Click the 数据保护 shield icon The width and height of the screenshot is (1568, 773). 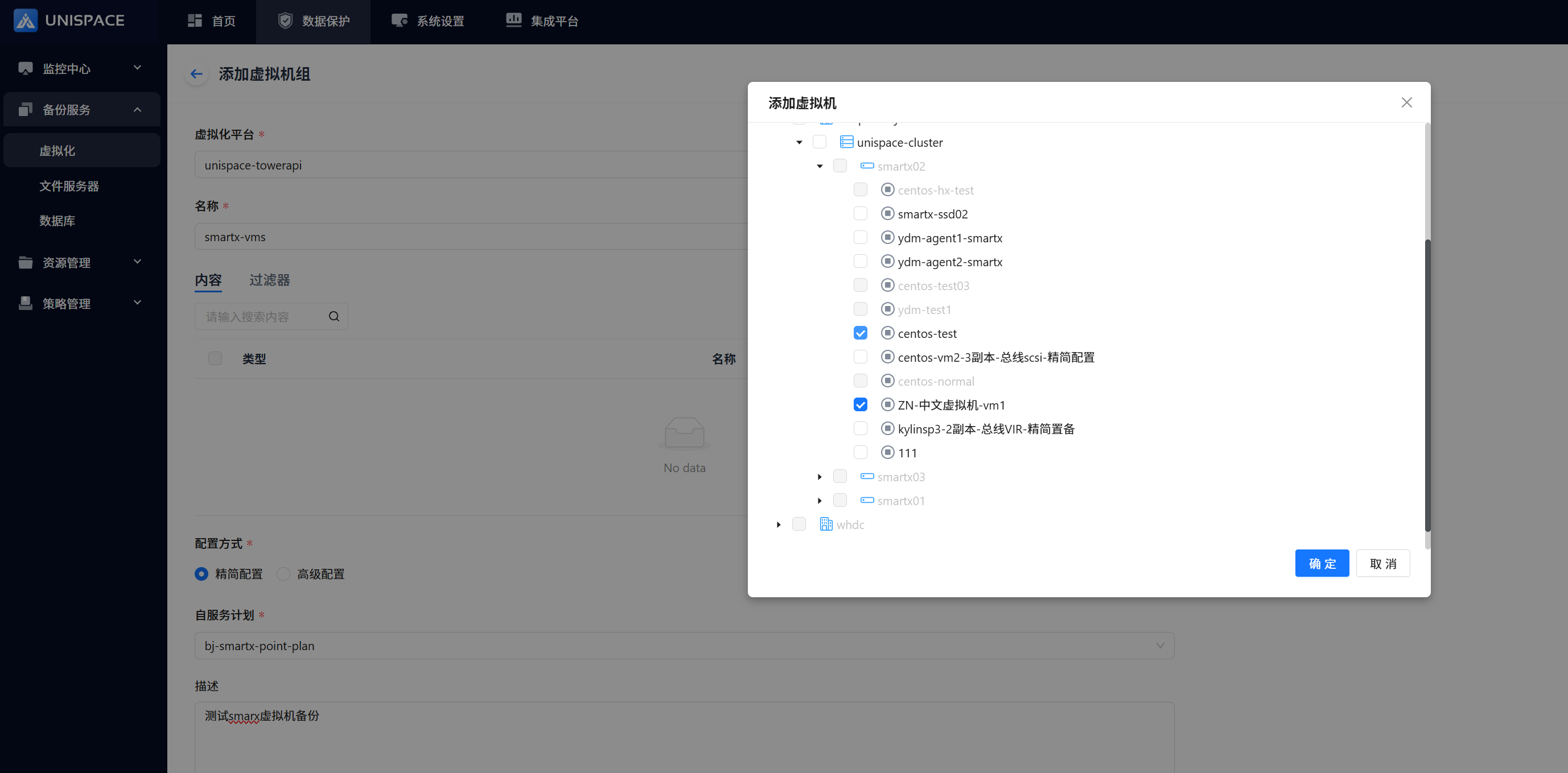[285, 20]
